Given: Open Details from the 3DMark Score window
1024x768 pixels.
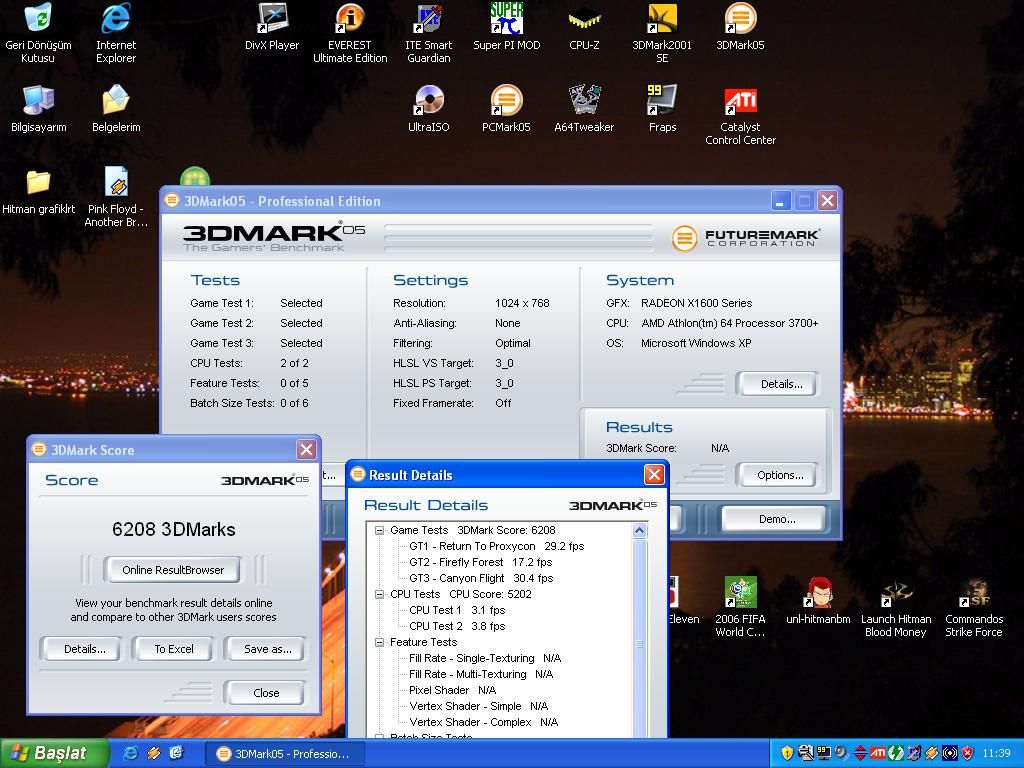Looking at the screenshot, I should point(84,648).
